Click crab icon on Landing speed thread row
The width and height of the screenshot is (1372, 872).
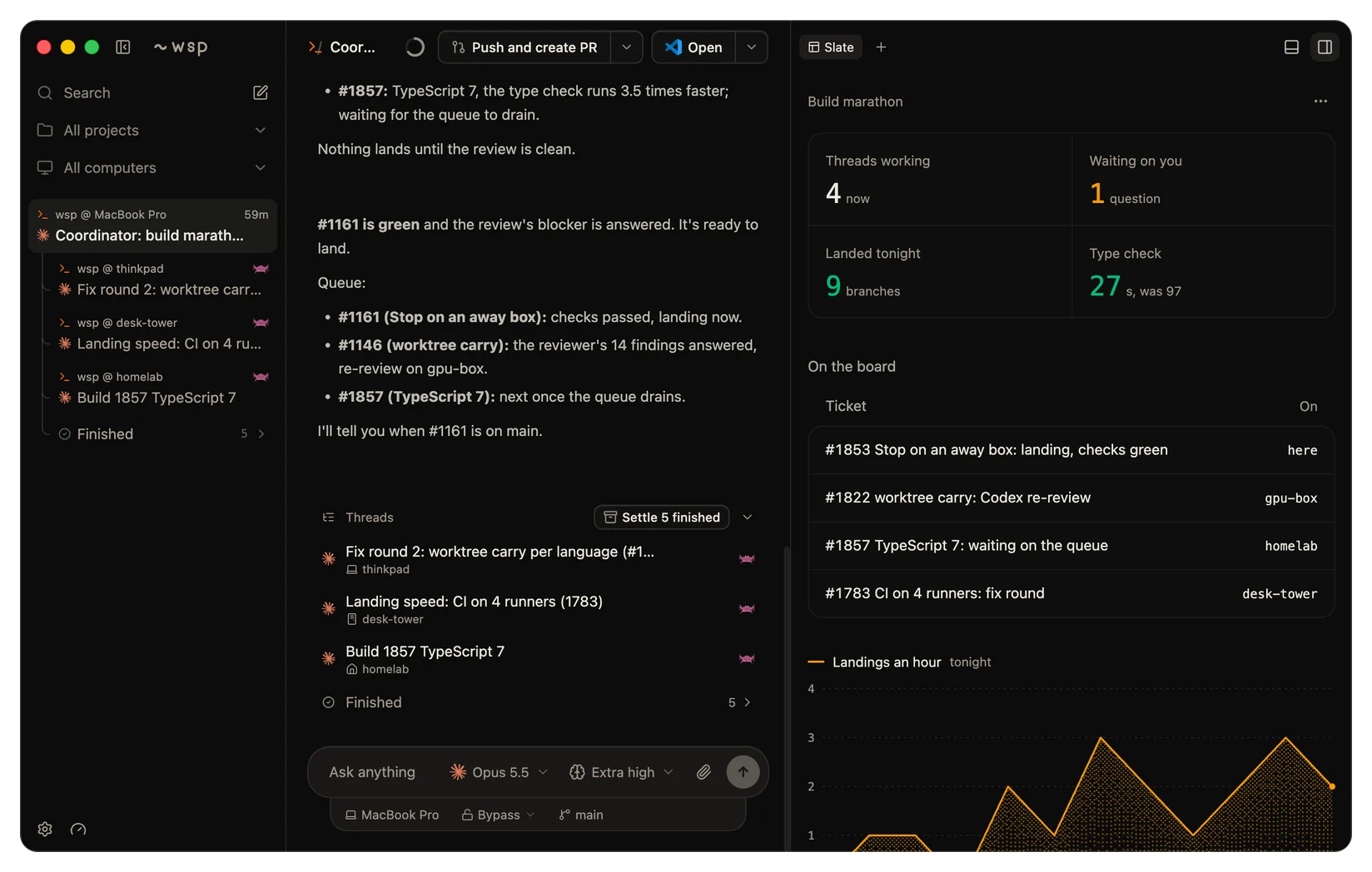pos(747,609)
